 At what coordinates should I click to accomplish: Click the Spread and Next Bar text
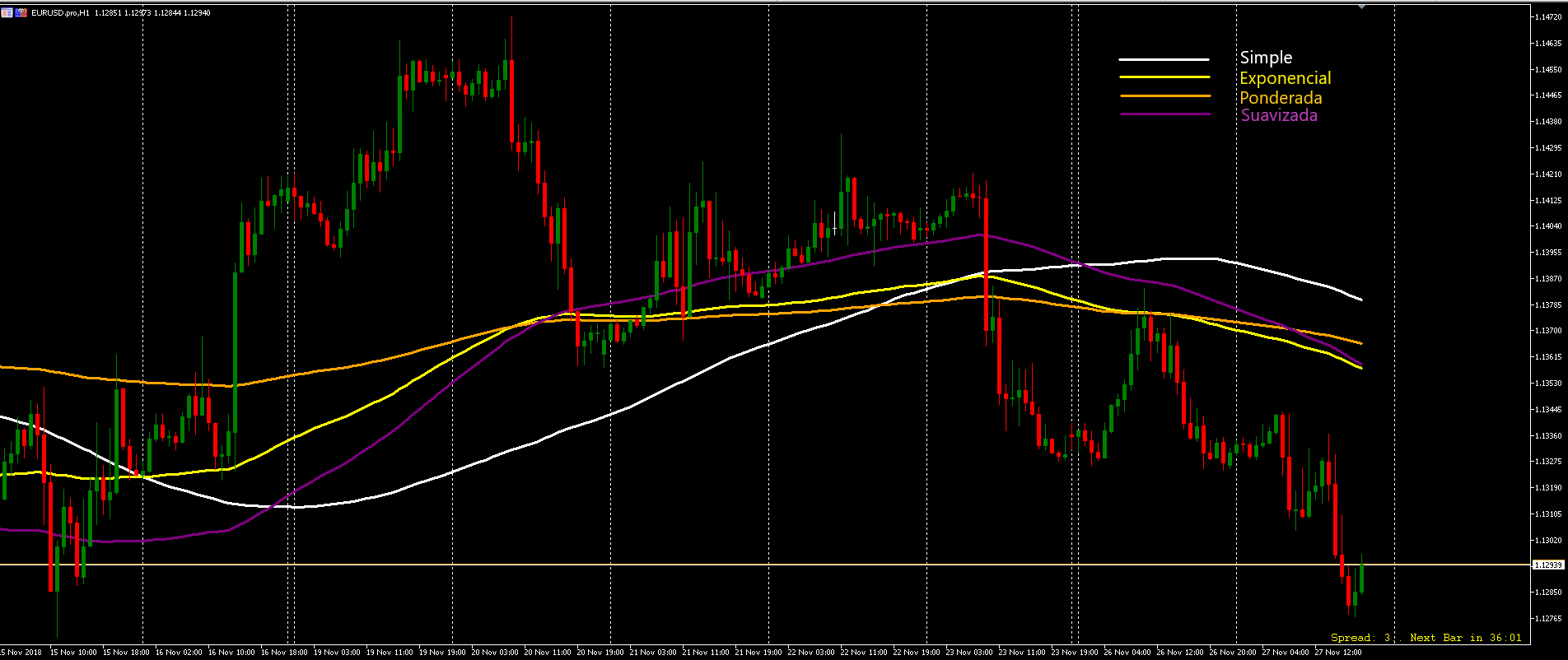1426,638
